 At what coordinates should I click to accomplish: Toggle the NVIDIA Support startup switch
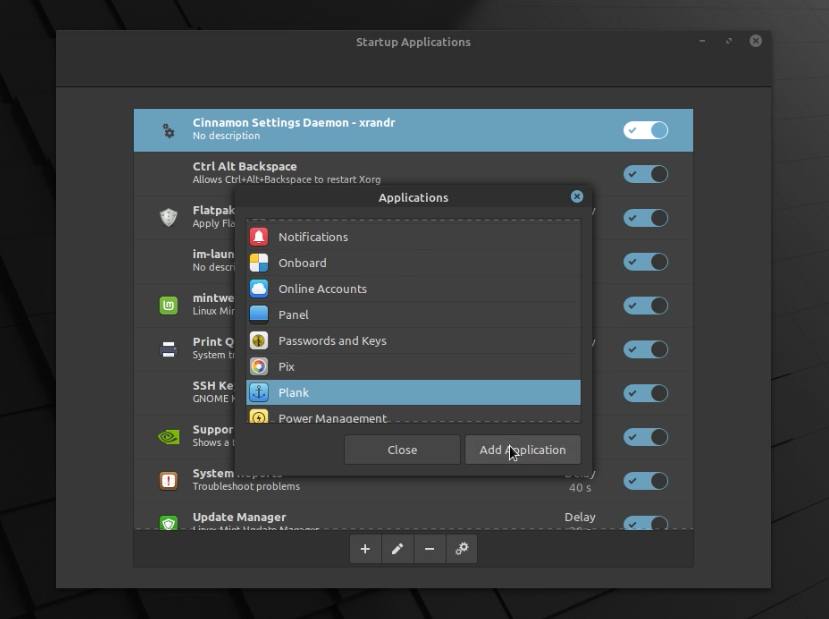(645, 437)
